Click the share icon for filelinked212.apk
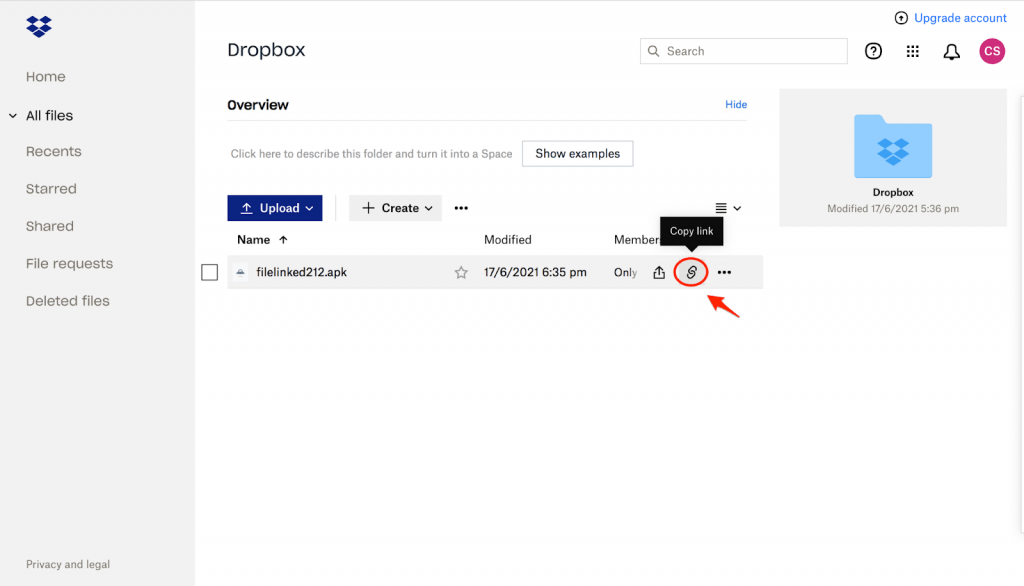 (x=659, y=272)
